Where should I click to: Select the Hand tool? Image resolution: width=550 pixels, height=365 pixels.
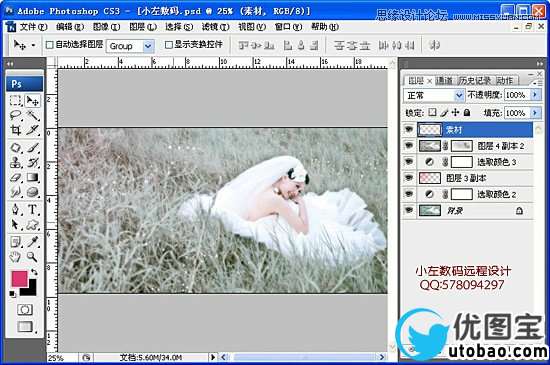tap(15, 257)
